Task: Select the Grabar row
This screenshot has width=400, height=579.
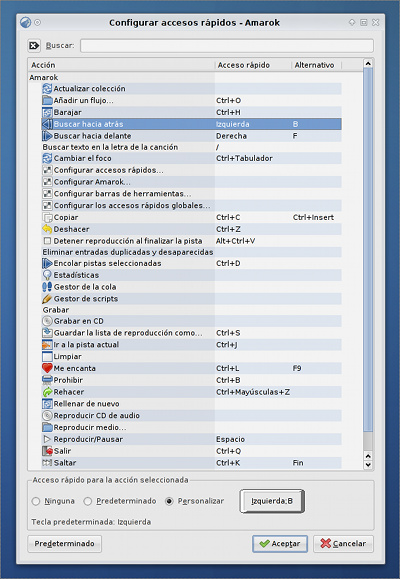Action: (x=192, y=310)
